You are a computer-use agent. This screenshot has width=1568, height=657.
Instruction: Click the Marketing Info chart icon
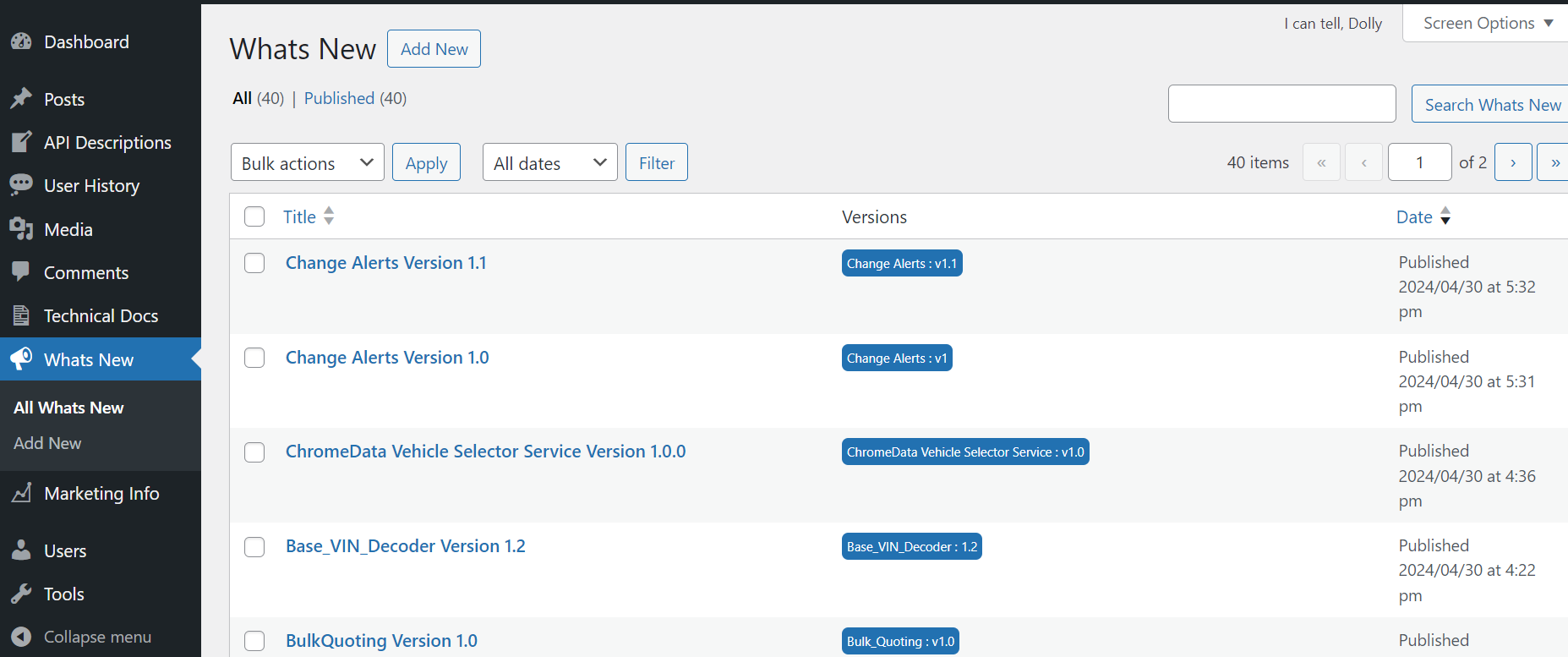point(21,493)
